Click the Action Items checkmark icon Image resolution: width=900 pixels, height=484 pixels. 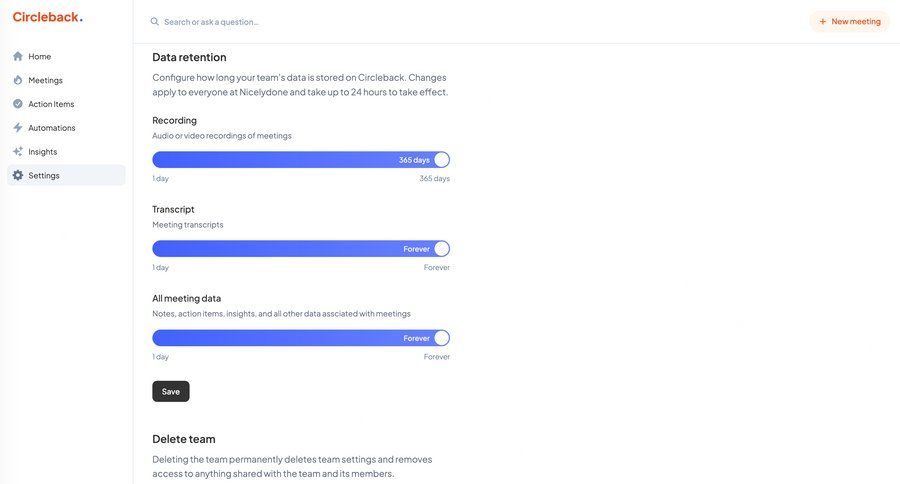[x=18, y=104]
